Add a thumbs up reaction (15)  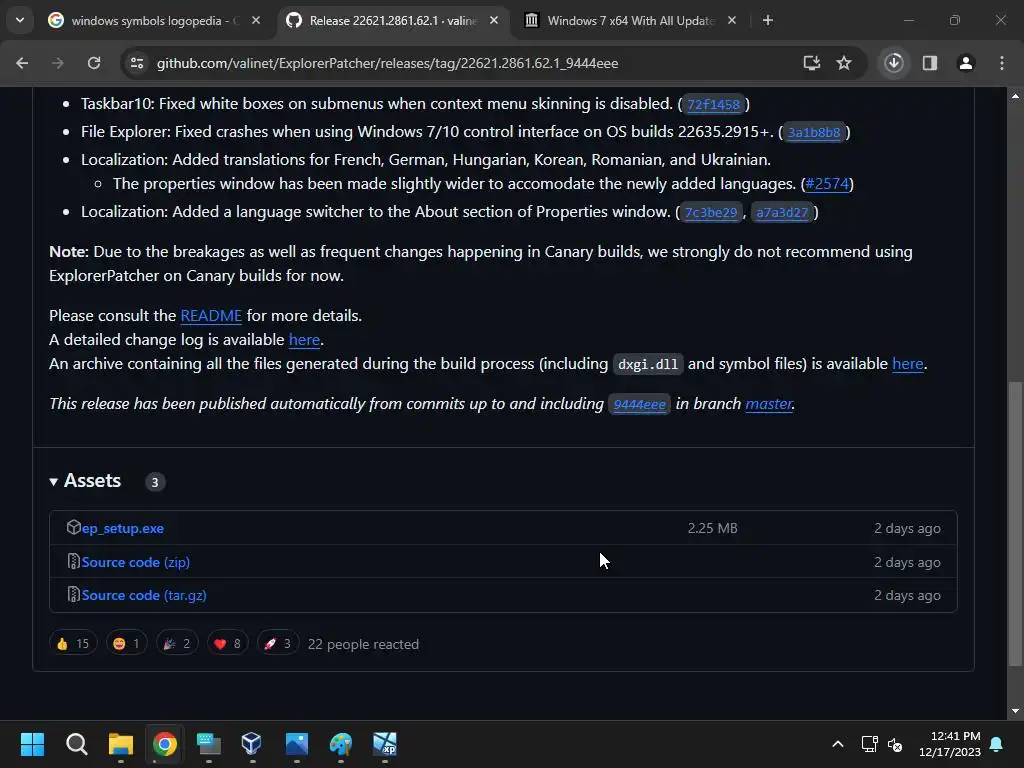(x=73, y=644)
